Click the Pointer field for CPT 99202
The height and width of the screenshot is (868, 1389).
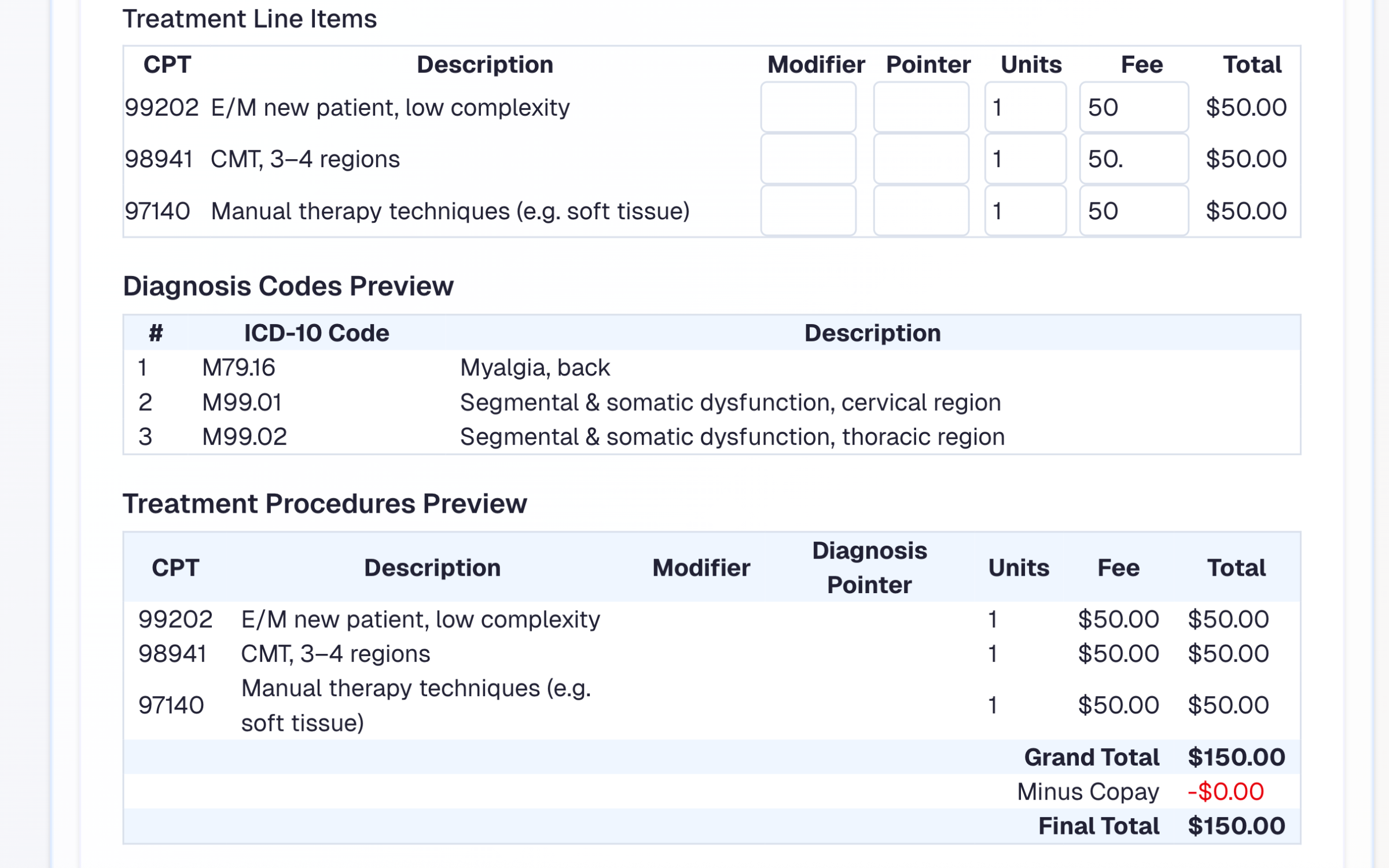pyautogui.click(x=921, y=107)
